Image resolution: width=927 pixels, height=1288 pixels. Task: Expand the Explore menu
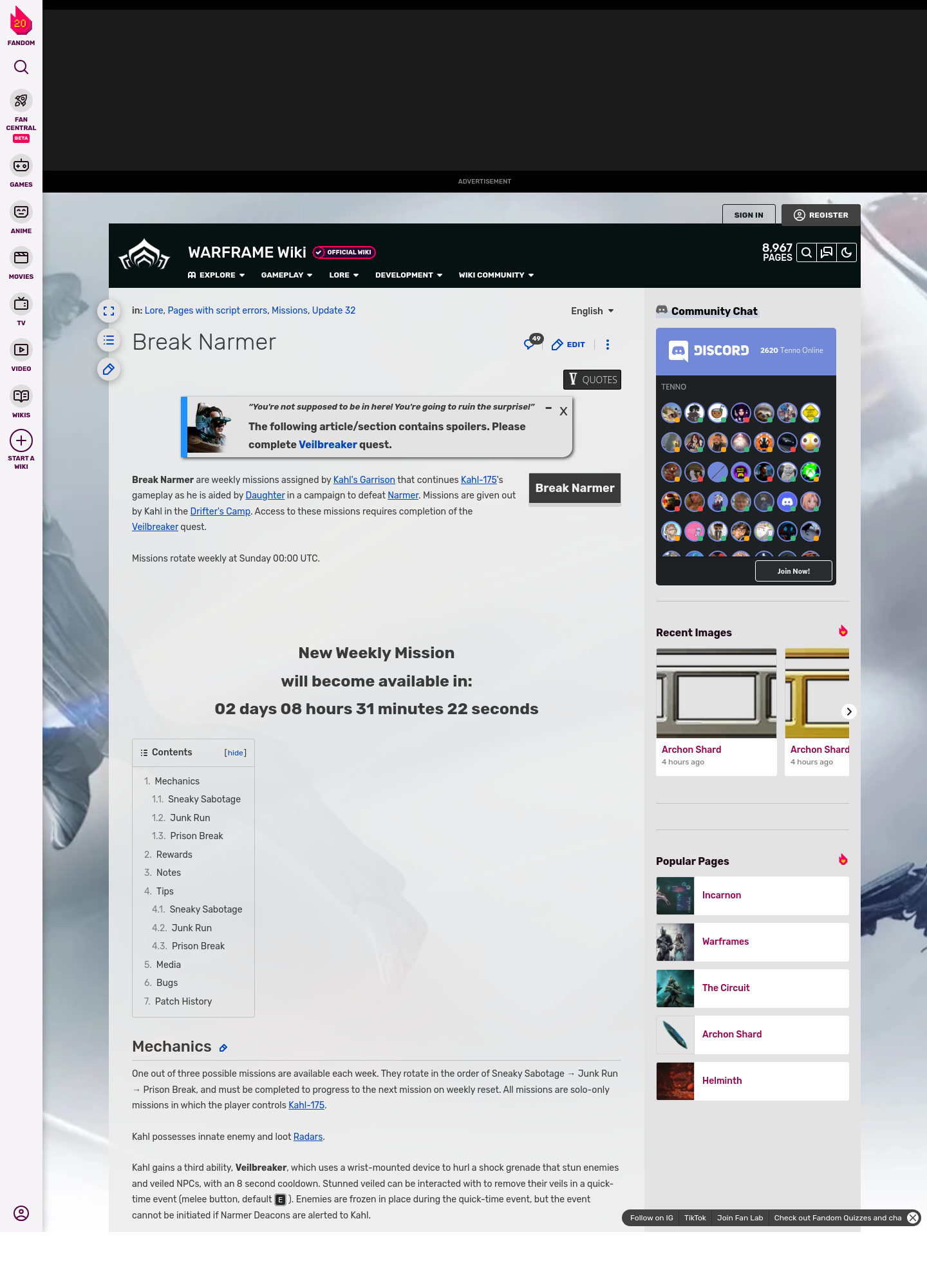(216, 275)
